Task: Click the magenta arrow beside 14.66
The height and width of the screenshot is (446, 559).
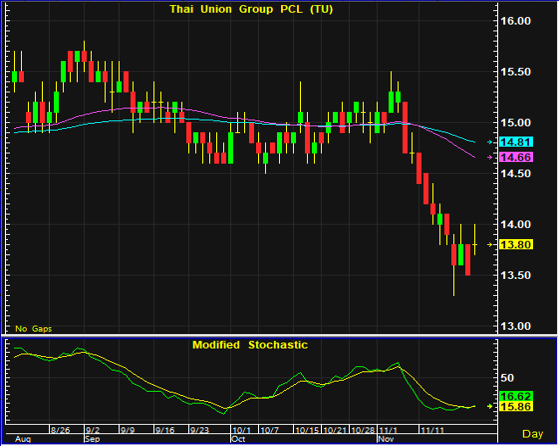Action: pyautogui.click(x=490, y=157)
